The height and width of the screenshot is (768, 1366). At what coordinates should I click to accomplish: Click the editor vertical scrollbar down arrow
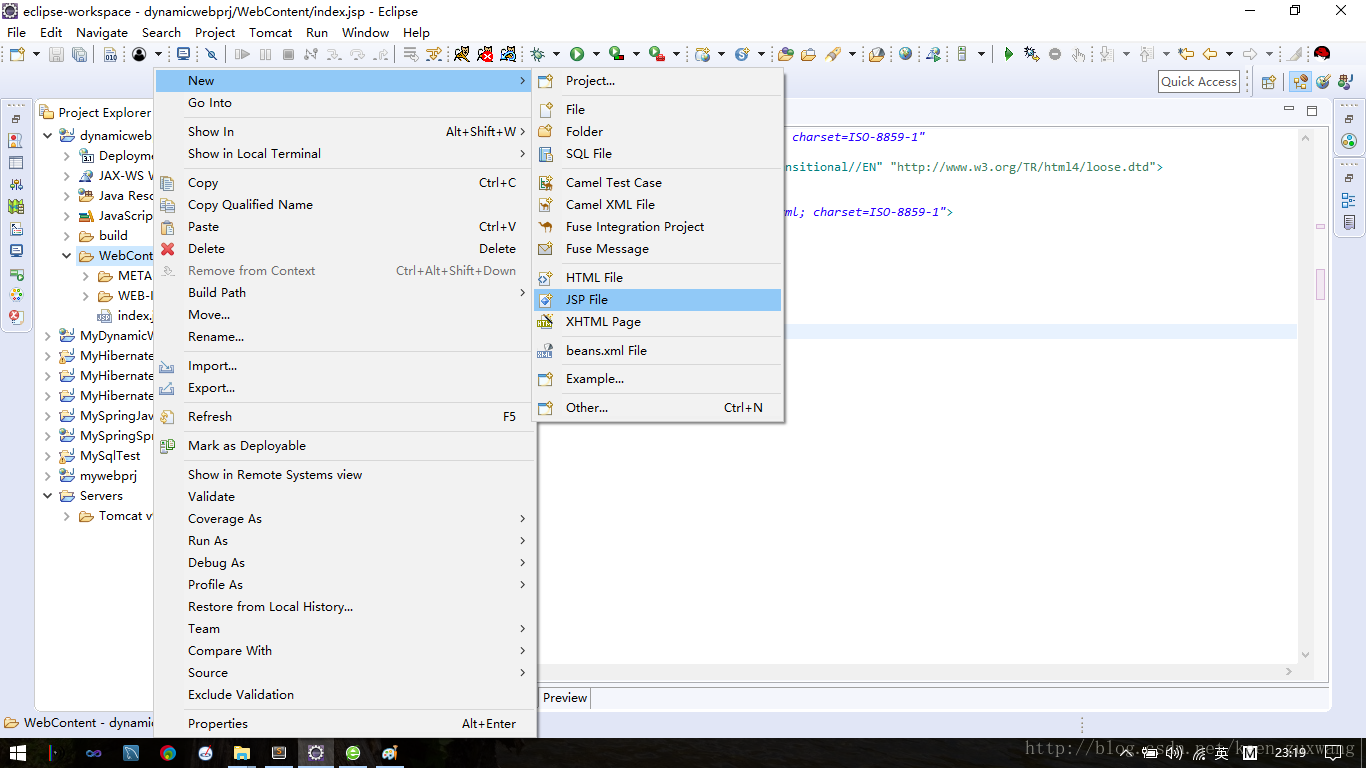click(1305, 655)
